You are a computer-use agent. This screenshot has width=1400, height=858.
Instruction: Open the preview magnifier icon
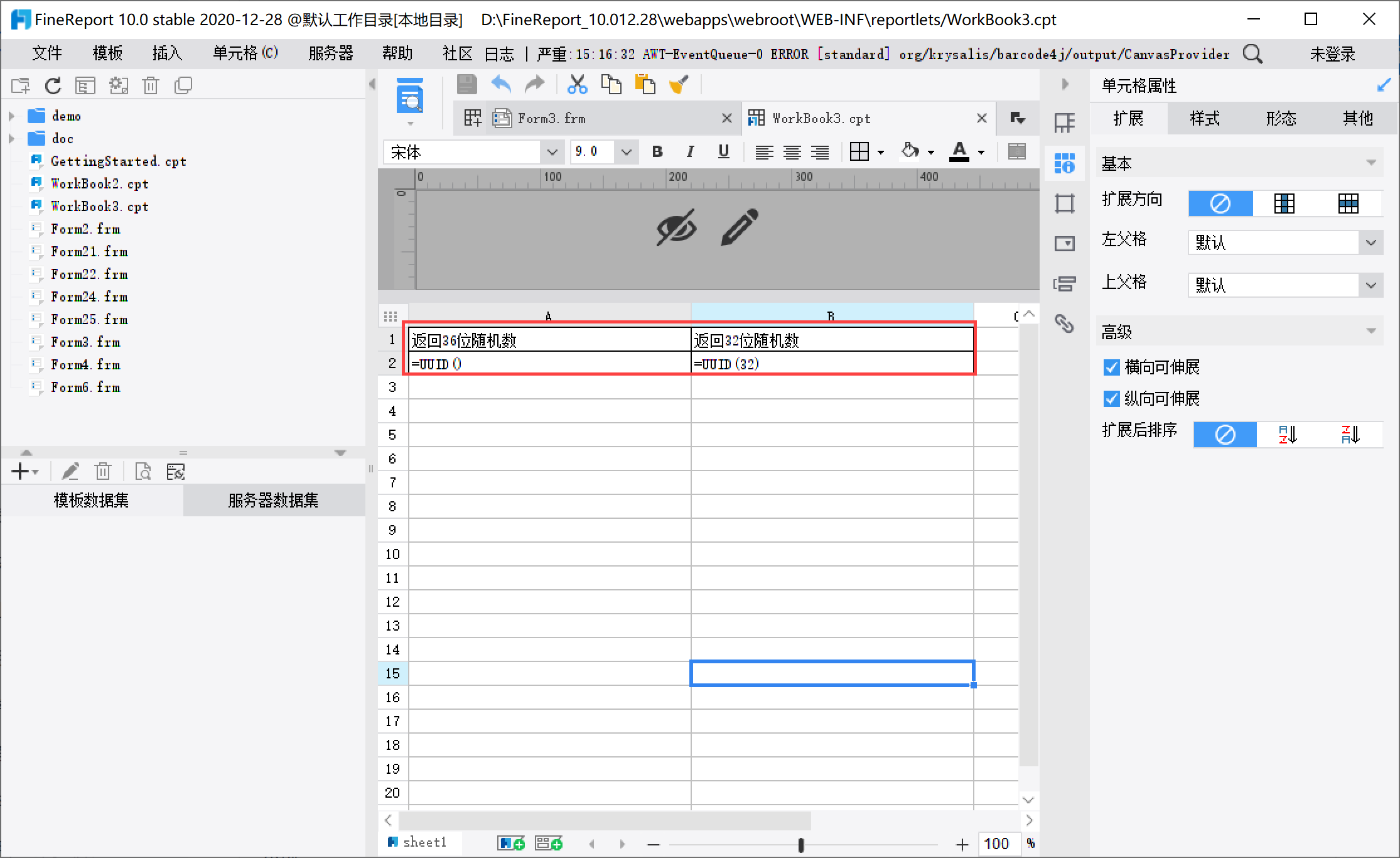[410, 96]
